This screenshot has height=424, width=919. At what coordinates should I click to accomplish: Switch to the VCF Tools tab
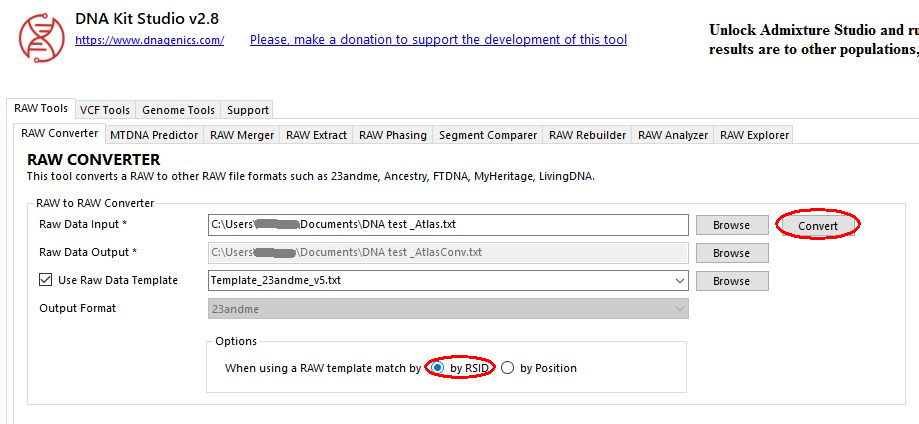105,110
